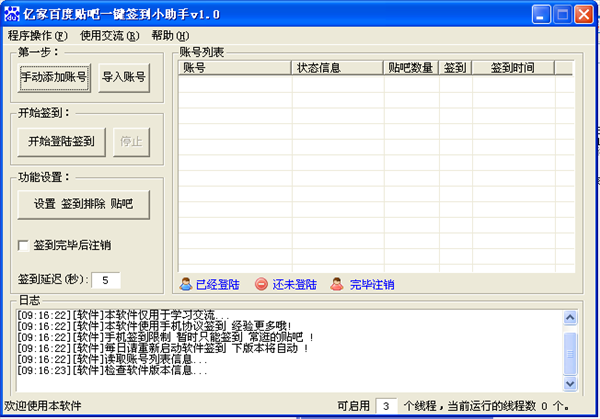Screen dimensions: 600x419
Task: Click the log line 本软件仅用于学习交流
Action: point(123,315)
